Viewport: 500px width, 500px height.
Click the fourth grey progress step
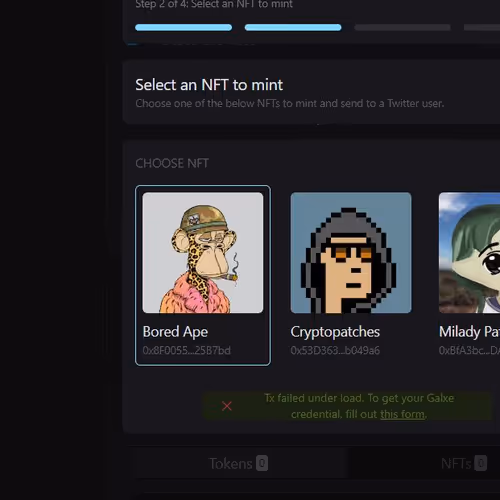click(482, 27)
